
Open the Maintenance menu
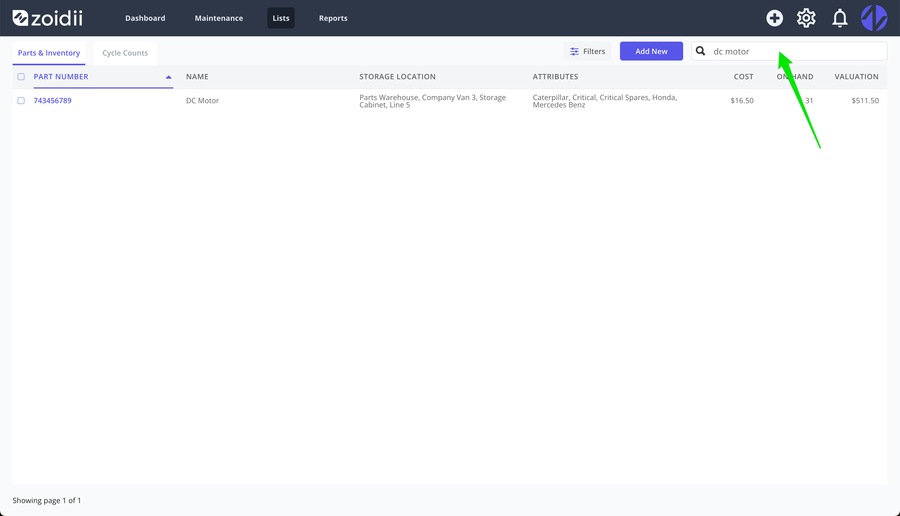tap(219, 18)
